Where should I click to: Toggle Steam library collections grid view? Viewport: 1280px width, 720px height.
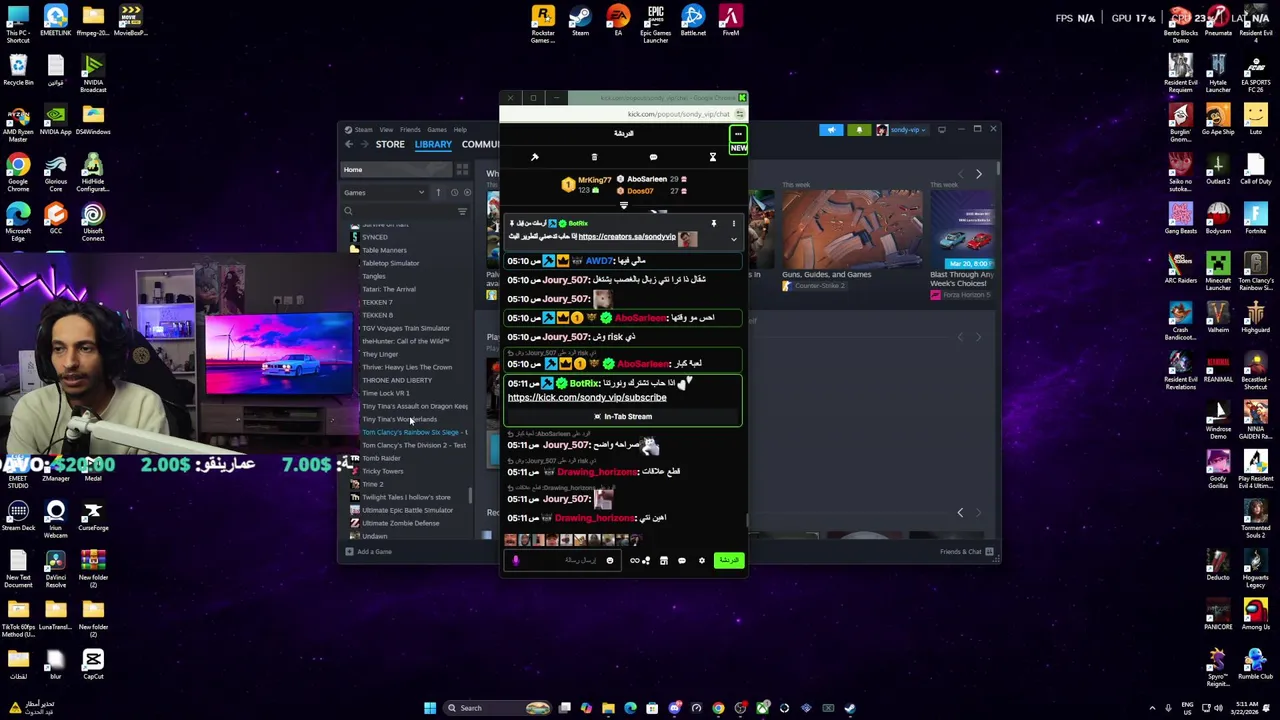(x=462, y=170)
